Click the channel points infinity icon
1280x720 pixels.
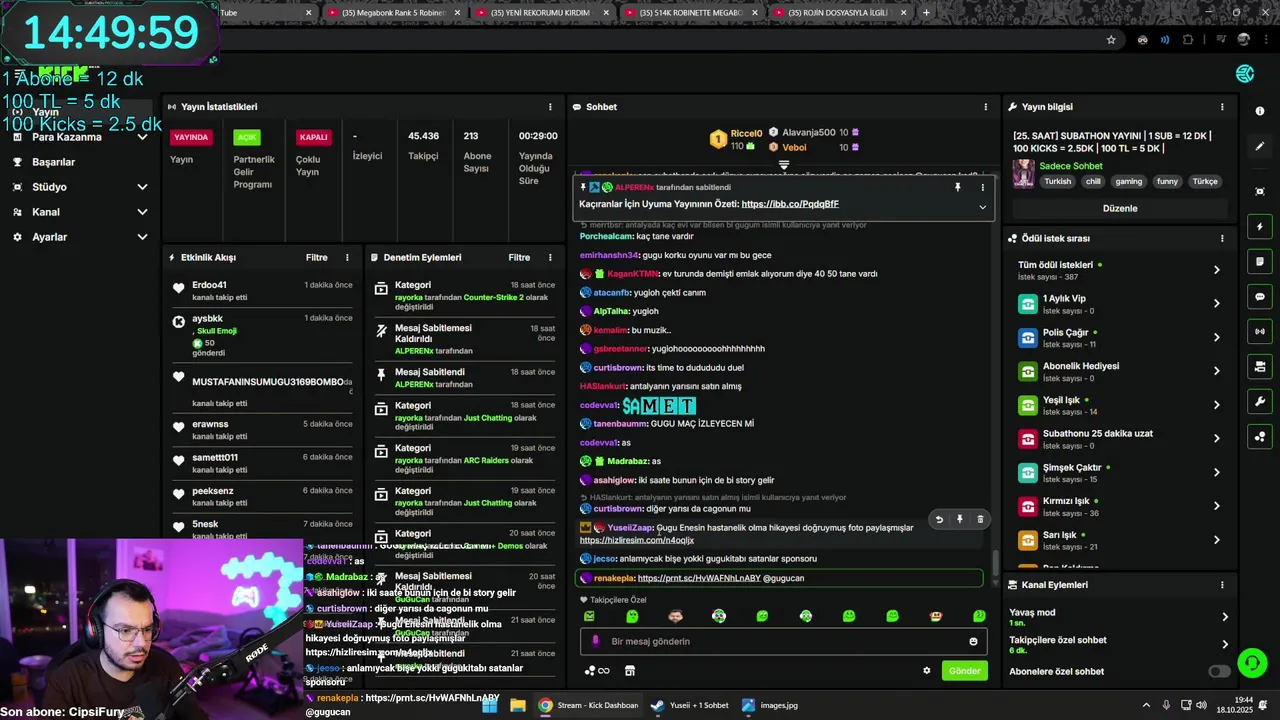point(597,671)
